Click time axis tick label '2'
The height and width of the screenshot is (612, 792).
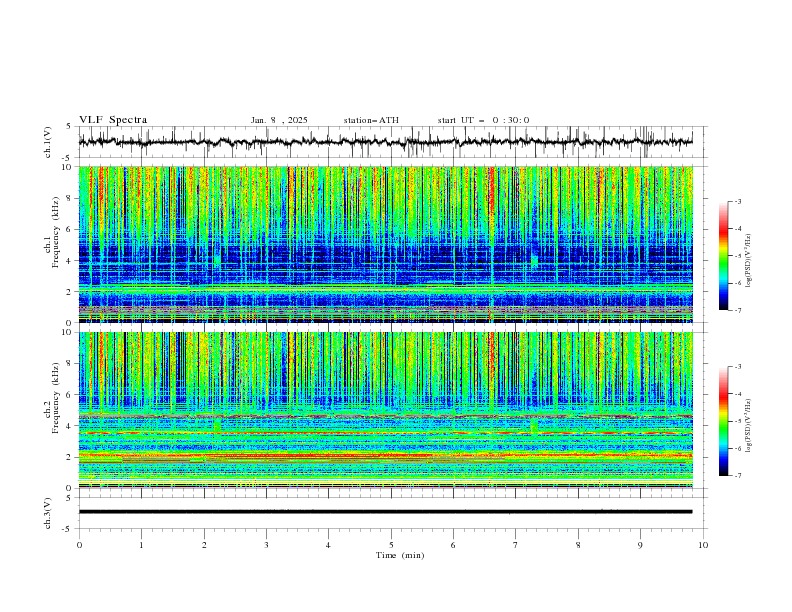tap(204, 545)
